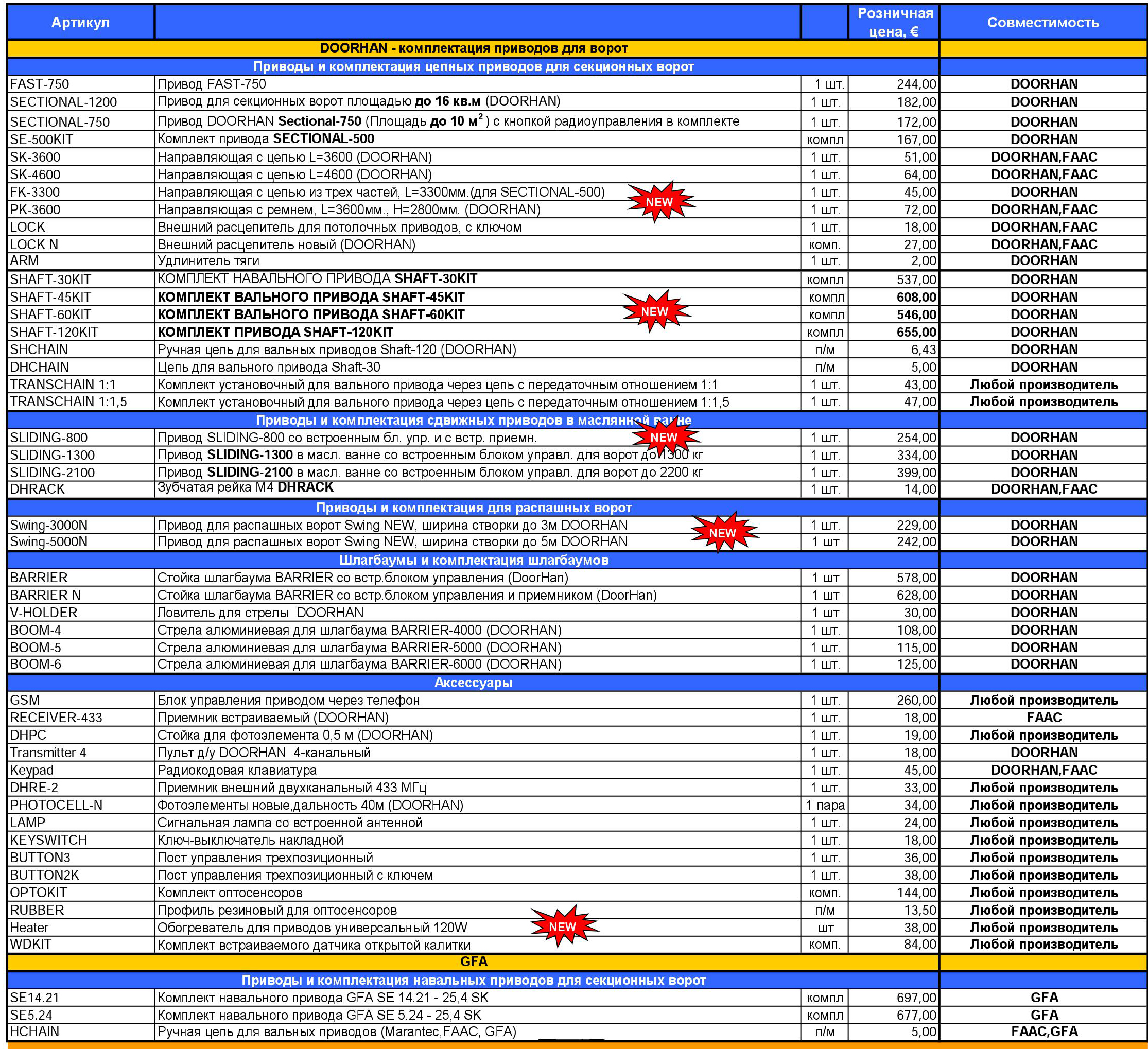The height and width of the screenshot is (1049, 1148).
Task: Click the bold price 608,00
Action: [916, 298]
